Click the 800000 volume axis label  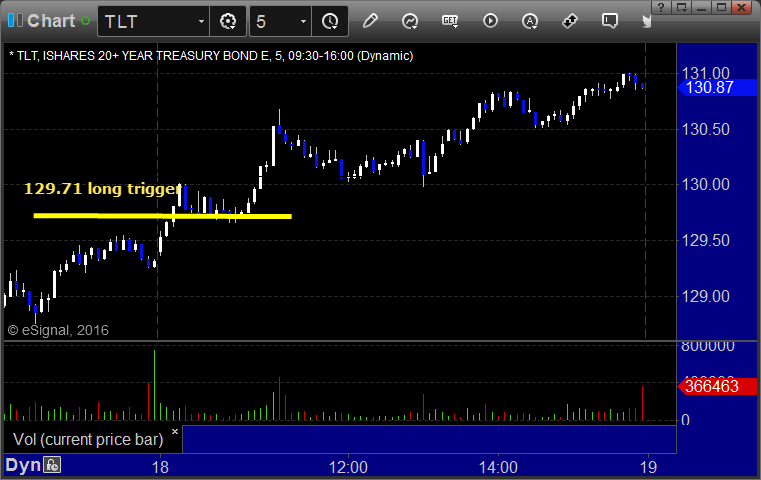click(x=708, y=347)
